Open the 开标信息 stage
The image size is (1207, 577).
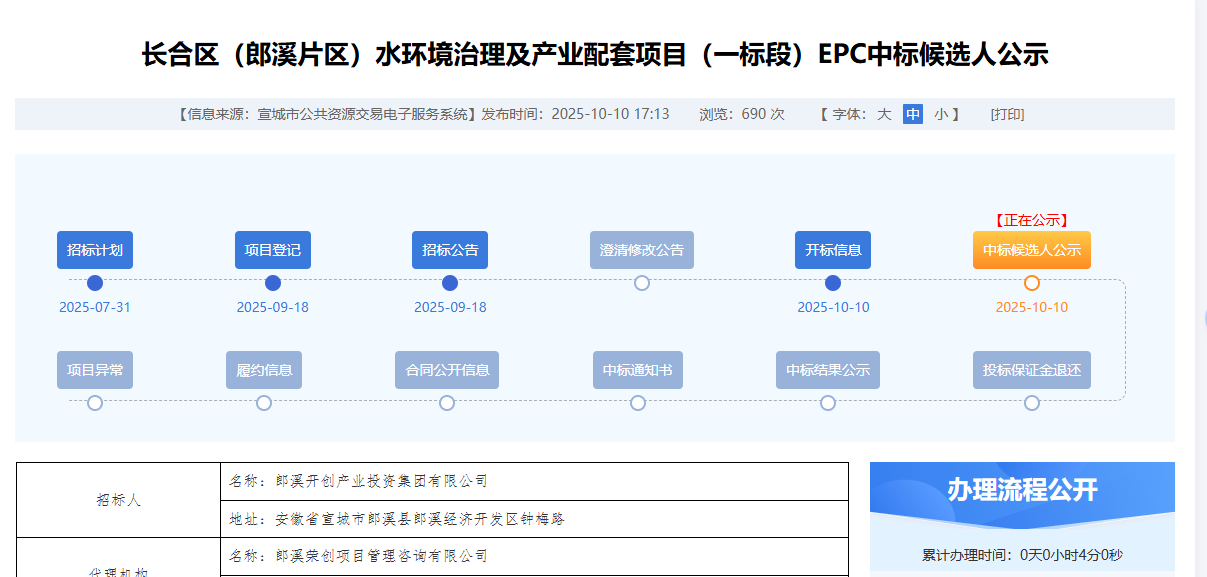[x=833, y=250]
